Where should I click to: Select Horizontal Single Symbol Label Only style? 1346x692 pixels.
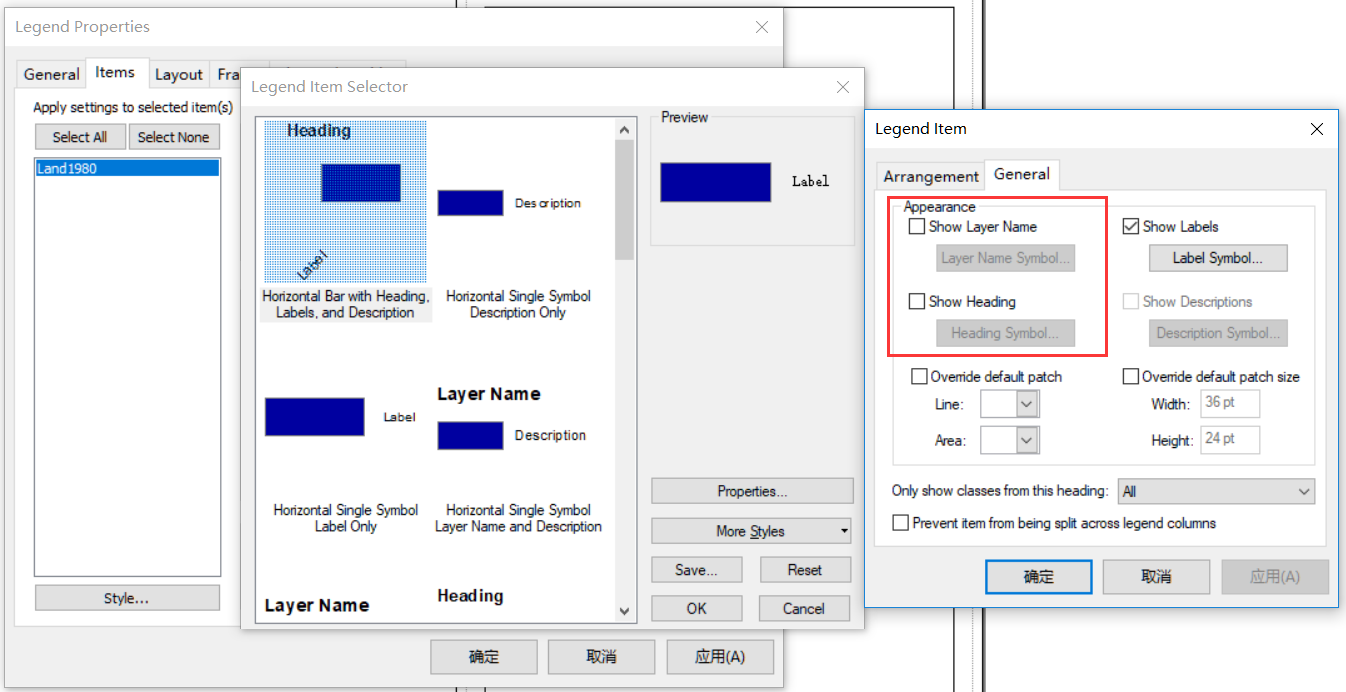click(346, 465)
